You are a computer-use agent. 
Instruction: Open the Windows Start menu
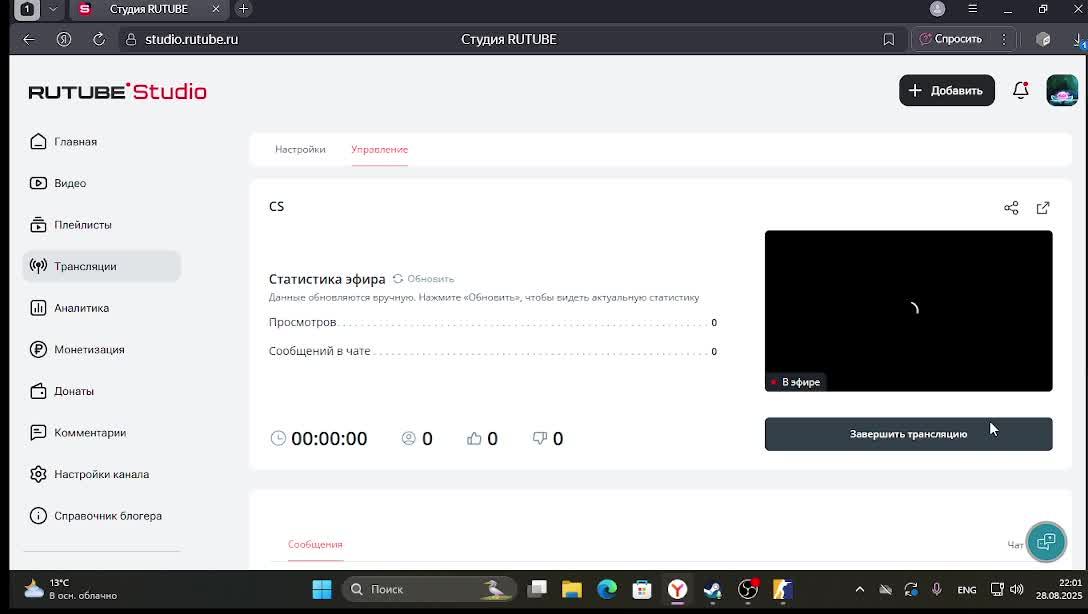click(x=322, y=589)
